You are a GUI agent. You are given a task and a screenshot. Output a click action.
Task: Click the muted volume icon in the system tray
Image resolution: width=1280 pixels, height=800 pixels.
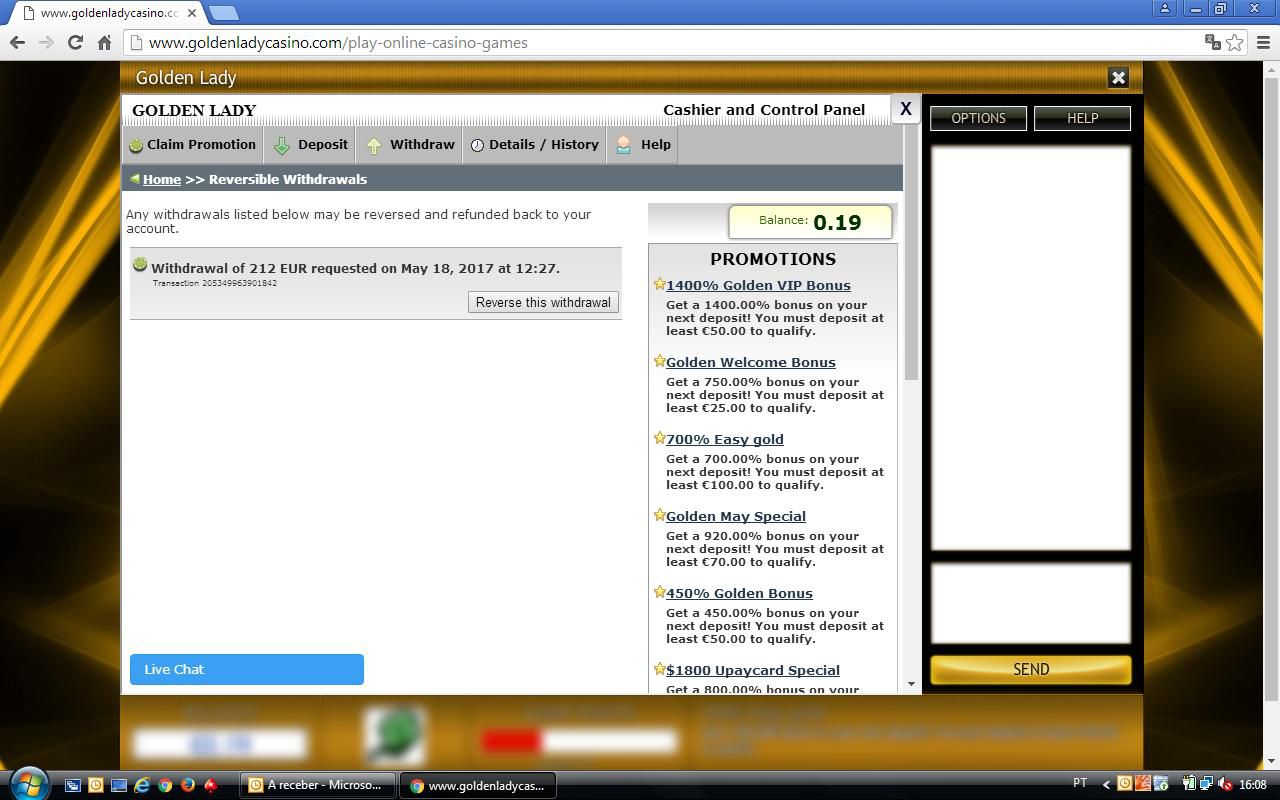(x=1225, y=784)
